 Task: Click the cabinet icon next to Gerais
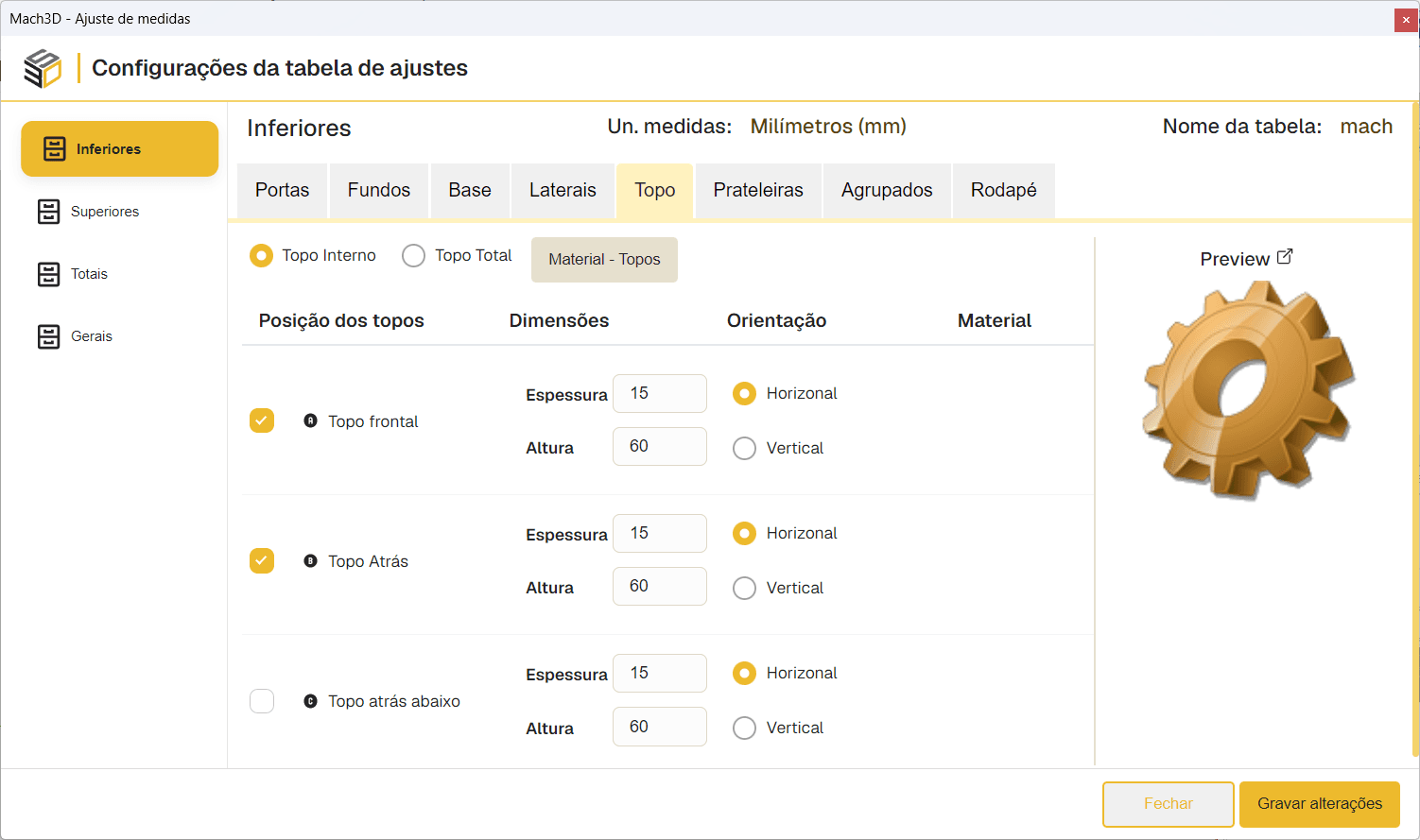(x=48, y=336)
